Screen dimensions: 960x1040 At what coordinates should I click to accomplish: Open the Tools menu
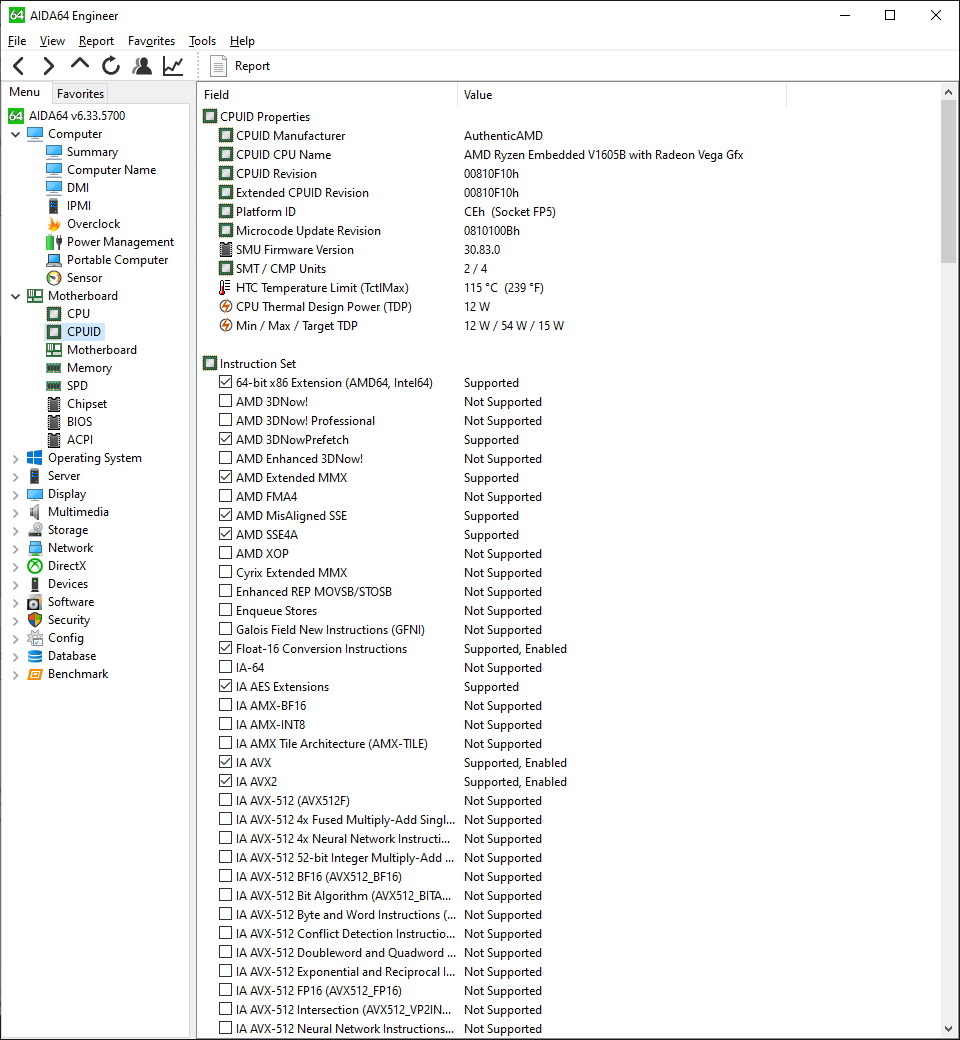point(202,41)
